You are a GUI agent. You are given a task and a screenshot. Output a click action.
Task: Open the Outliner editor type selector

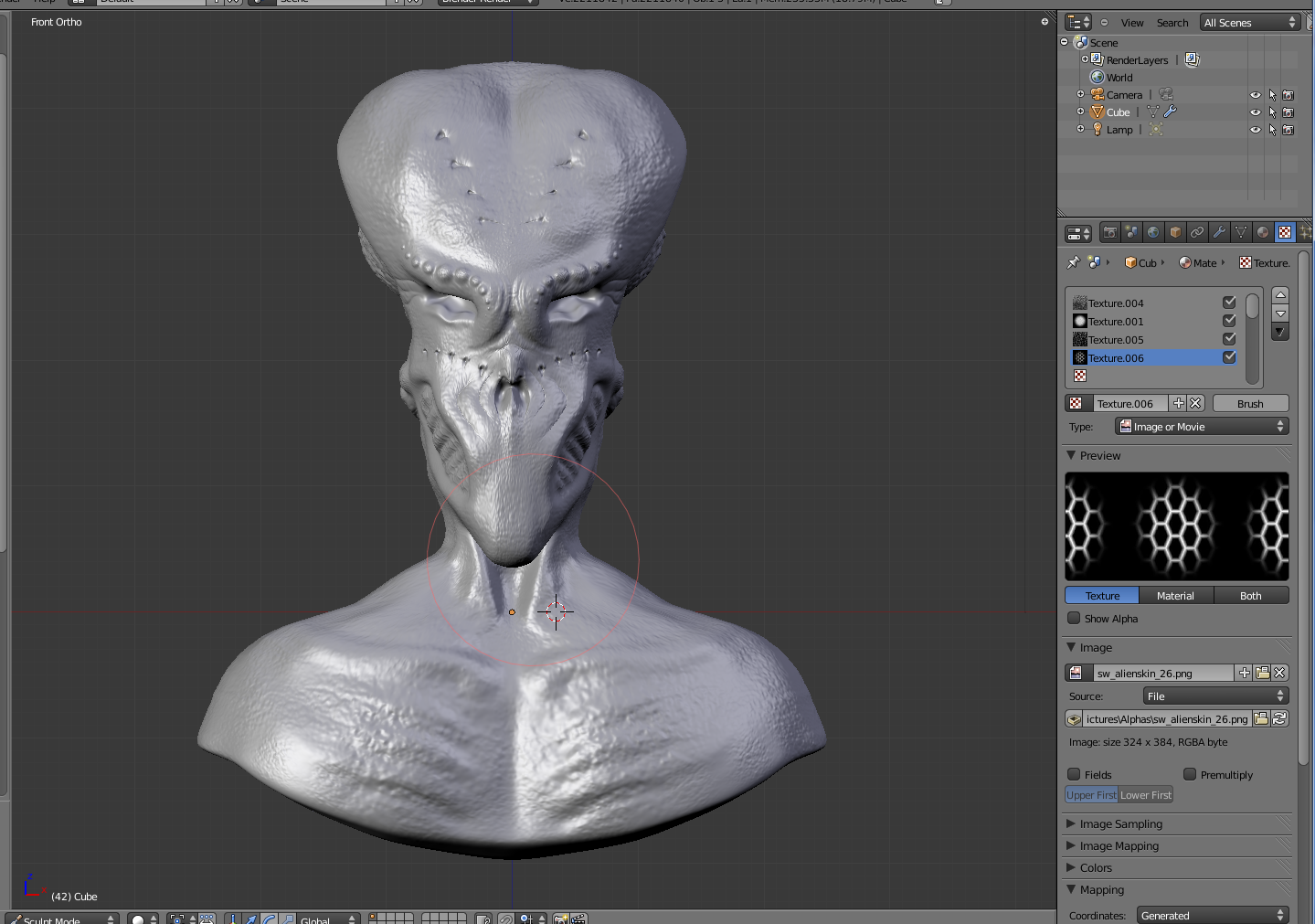click(x=1079, y=22)
